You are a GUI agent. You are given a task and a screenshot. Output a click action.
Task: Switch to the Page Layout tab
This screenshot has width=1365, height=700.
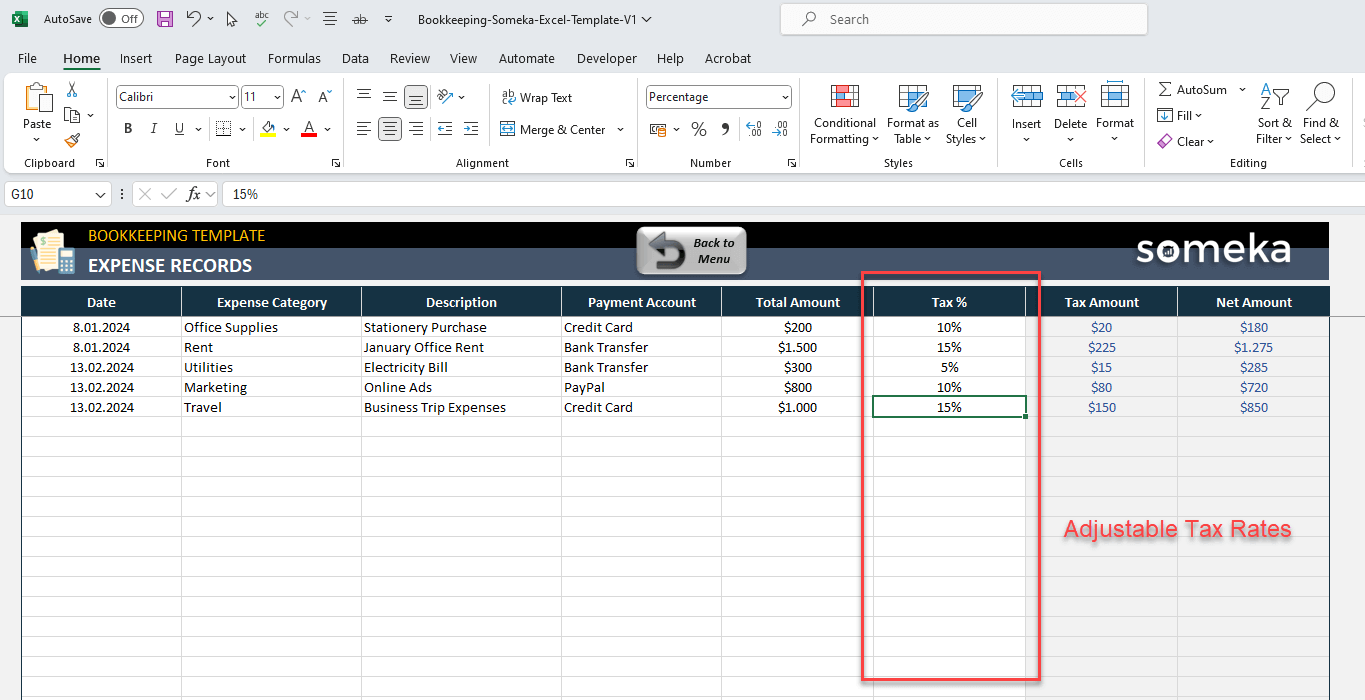click(210, 59)
